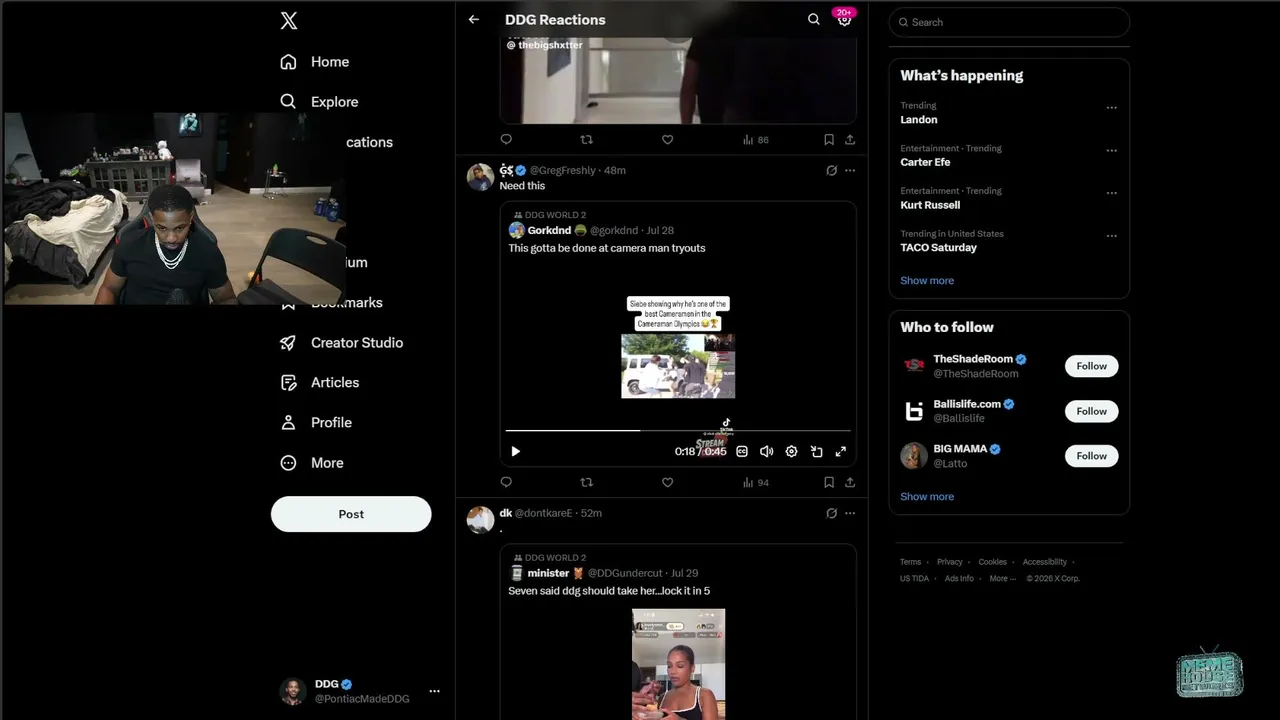Mute the video volume
Viewport: 1280px width, 720px height.
coord(767,452)
